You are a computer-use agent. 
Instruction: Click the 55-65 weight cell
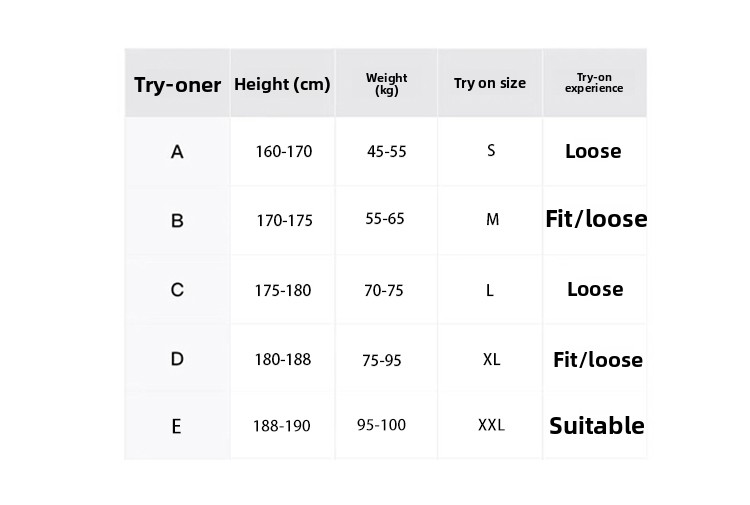coord(385,218)
